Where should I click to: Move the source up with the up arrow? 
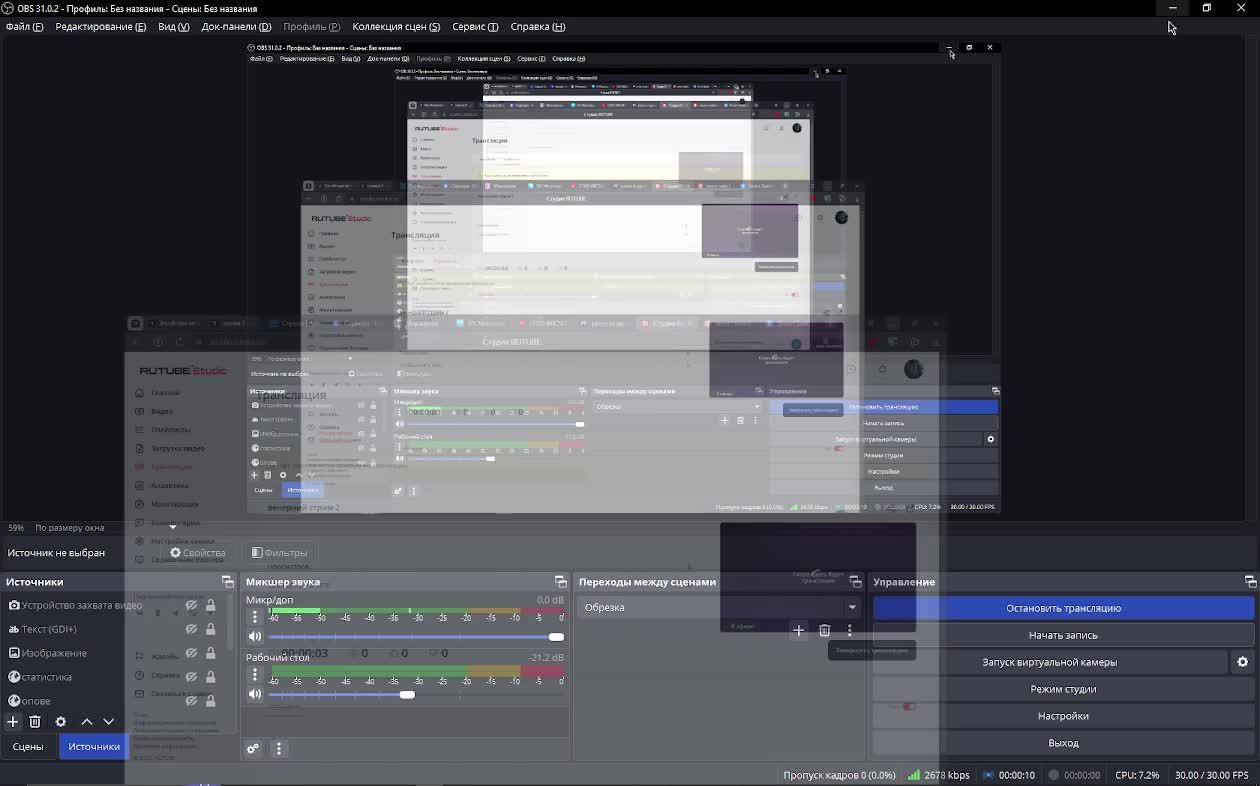click(x=87, y=721)
